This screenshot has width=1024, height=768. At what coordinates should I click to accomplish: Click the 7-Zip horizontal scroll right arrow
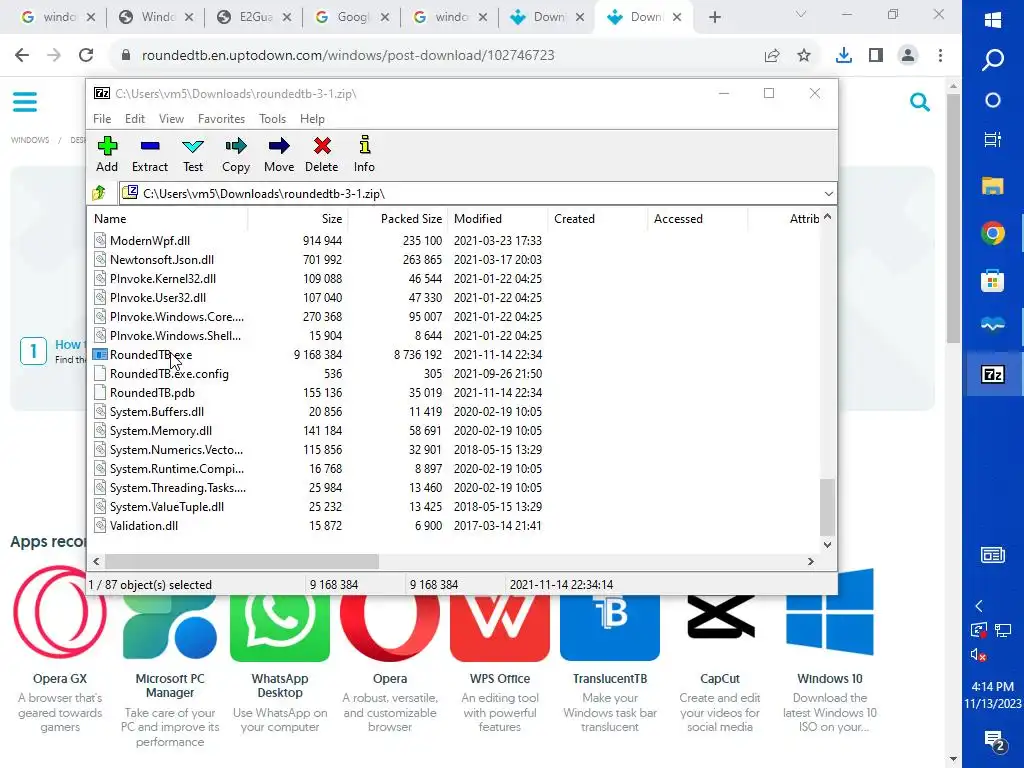tap(810, 562)
